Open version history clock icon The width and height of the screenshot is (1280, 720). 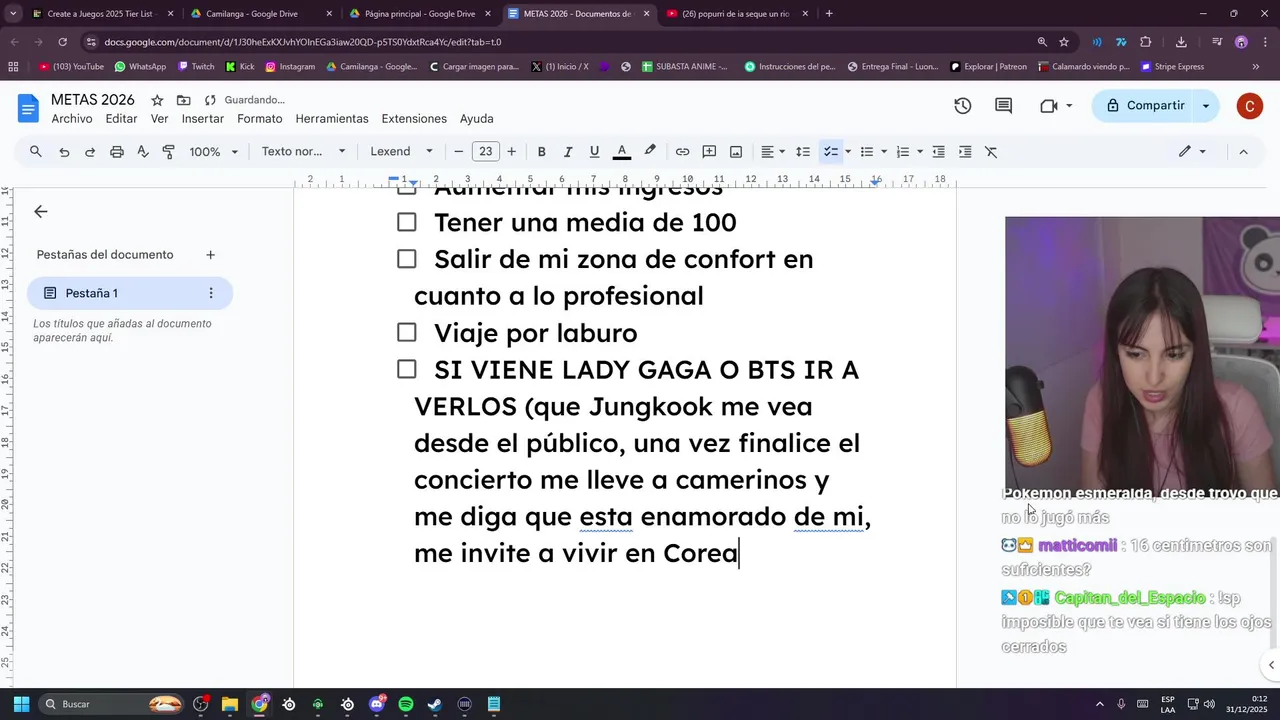pos(963,106)
